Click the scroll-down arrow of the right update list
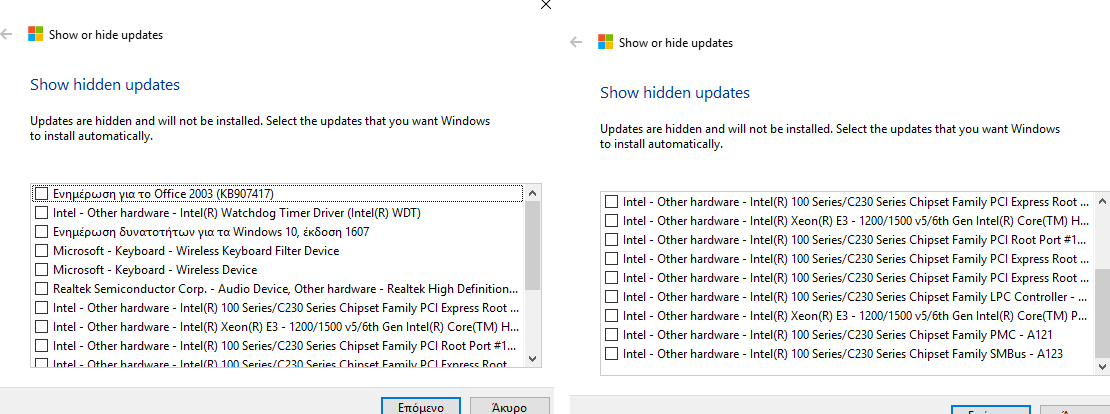 pyautogui.click(x=1103, y=367)
